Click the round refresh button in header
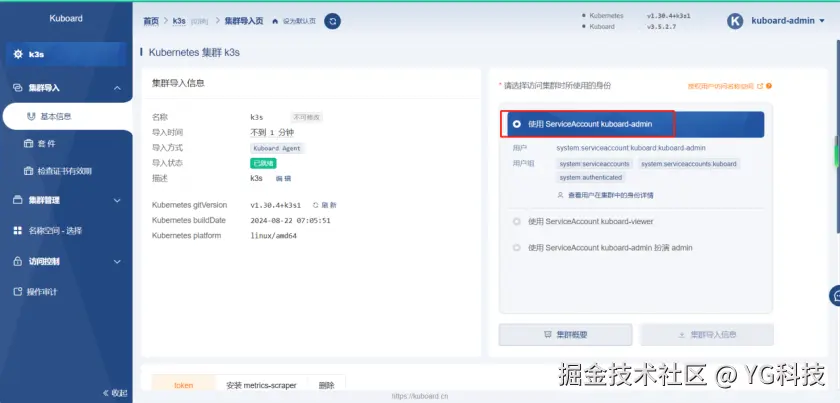Image resolution: width=840 pixels, height=403 pixels. point(332,21)
